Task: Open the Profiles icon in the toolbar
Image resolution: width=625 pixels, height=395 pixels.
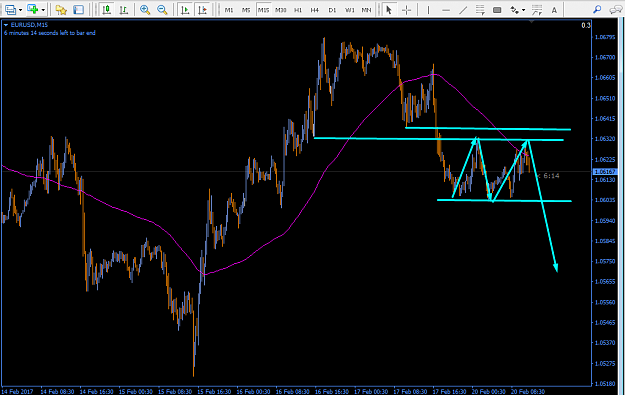Action: pos(10,10)
